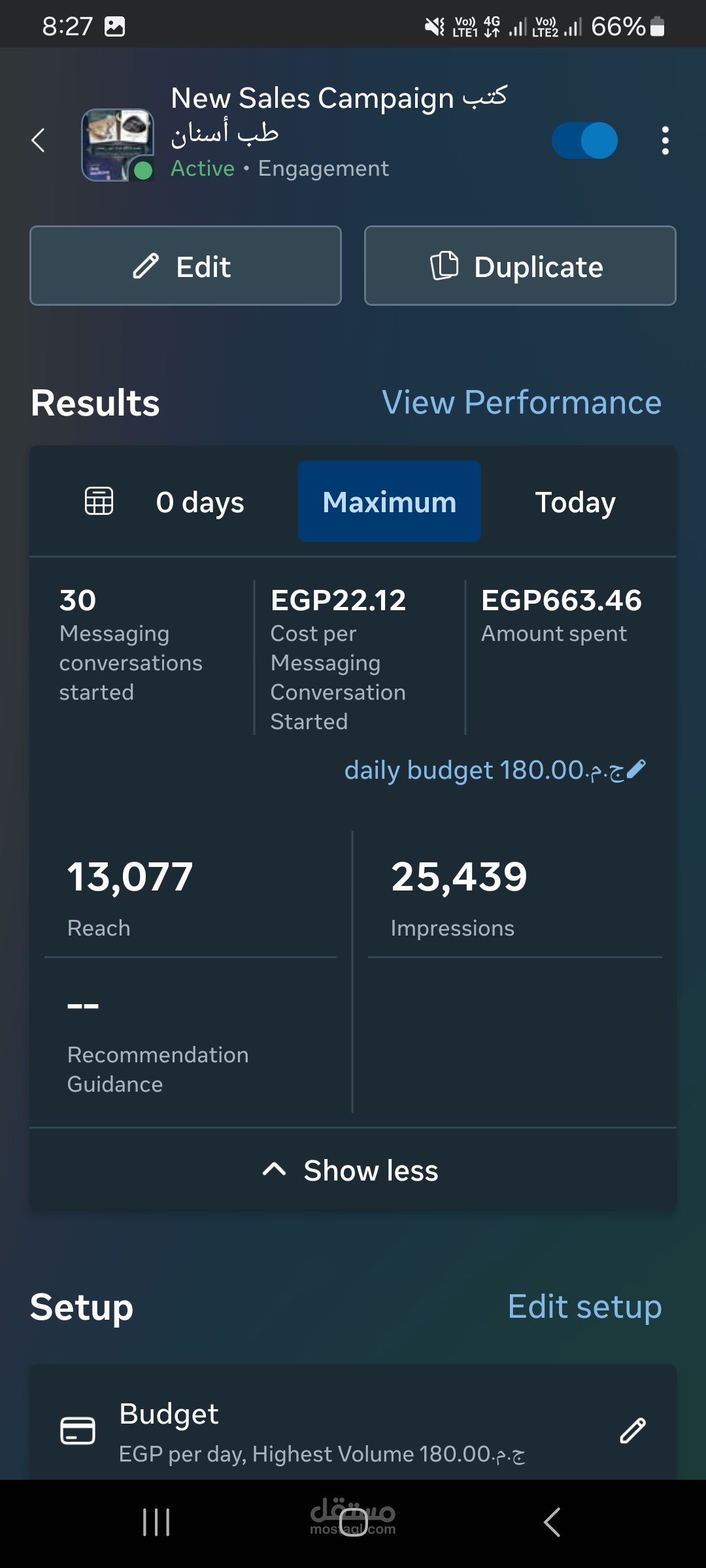This screenshot has height=1568, width=706.
Task: Collapse results with Show less
Action: click(x=352, y=1170)
